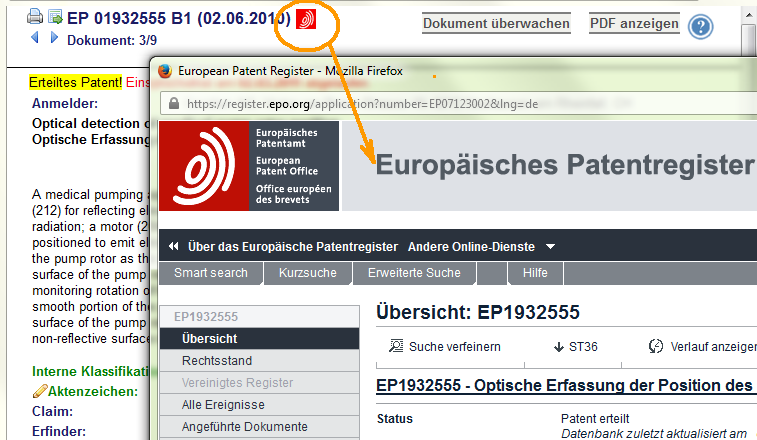The height and width of the screenshot is (440, 757).
Task: Click PDF anzeigen button
Action: click(x=634, y=23)
